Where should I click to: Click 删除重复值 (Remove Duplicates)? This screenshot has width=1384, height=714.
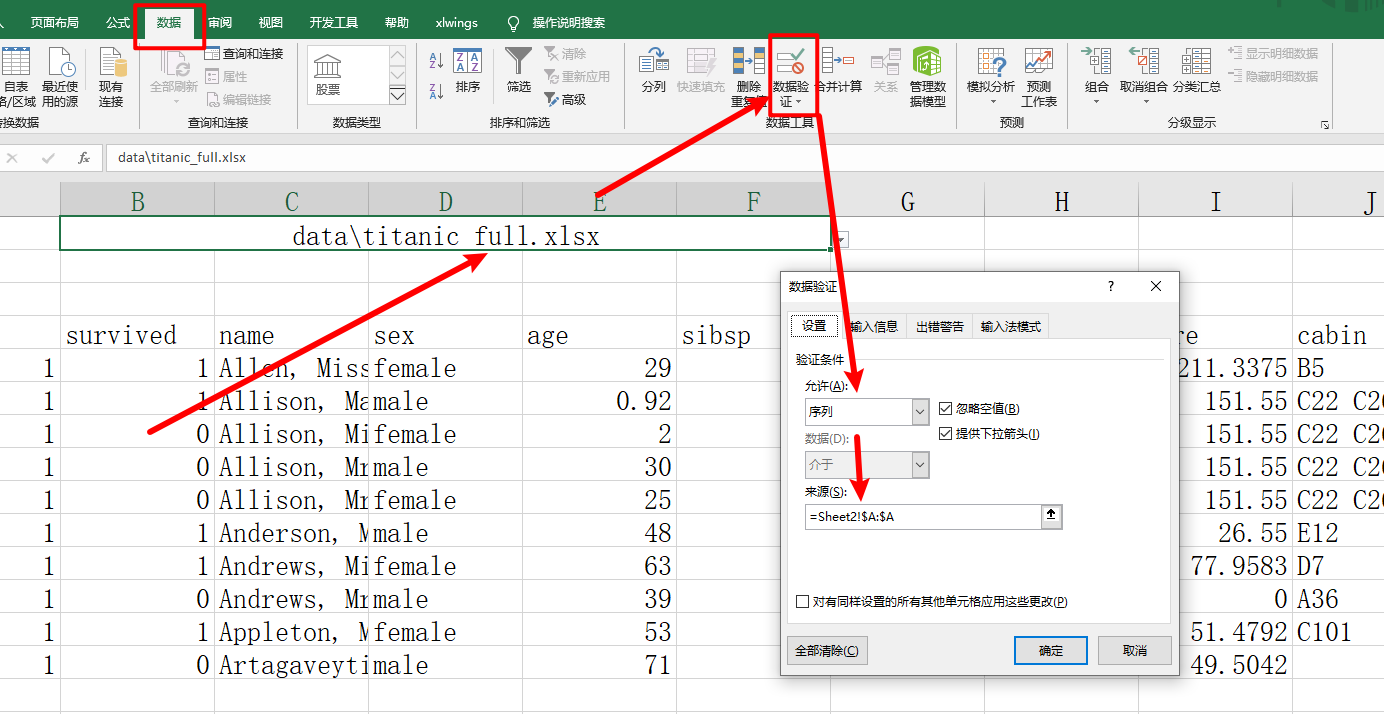coord(748,77)
